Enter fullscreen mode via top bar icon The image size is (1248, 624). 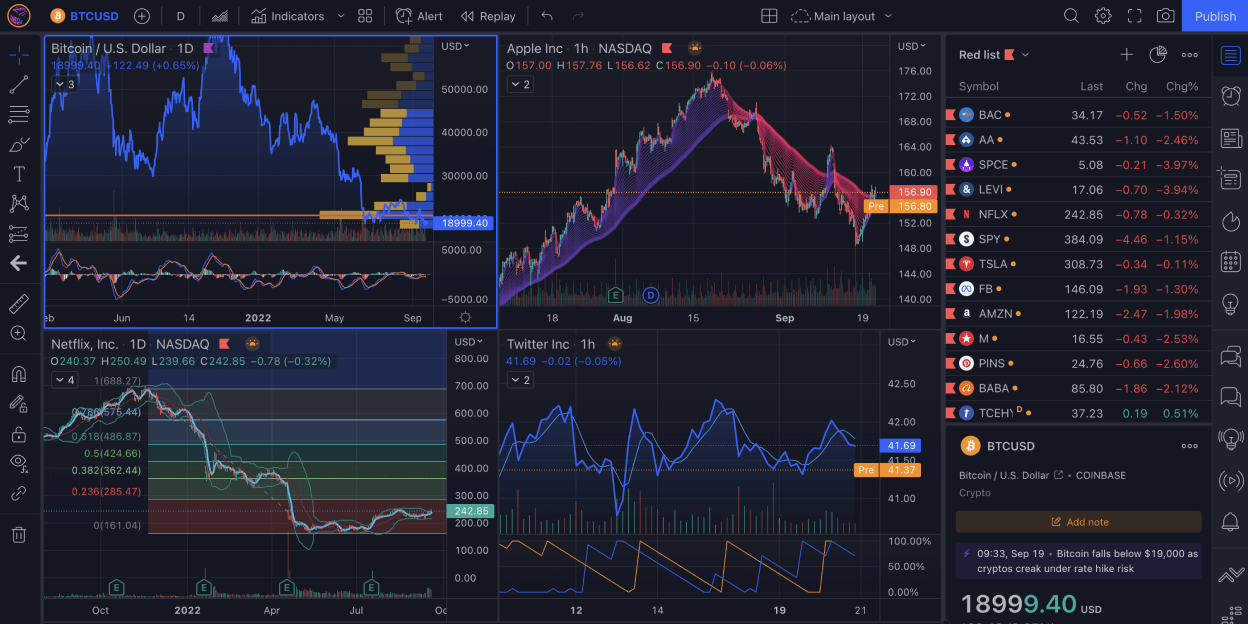pyautogui.click(x=1134, y=16)
